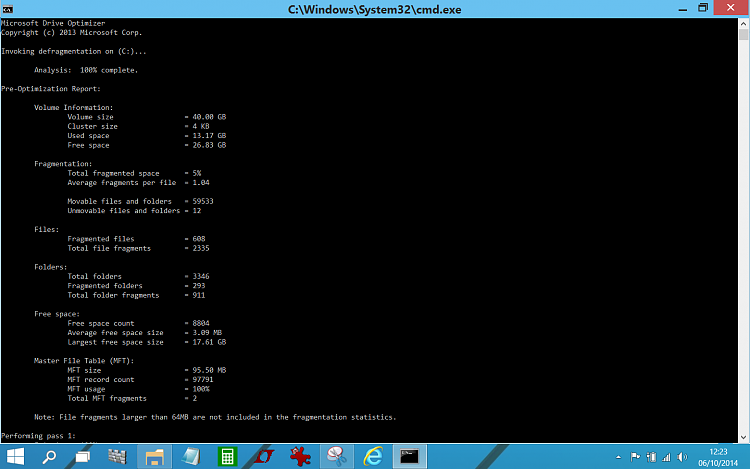Click Movable files value '59533'
Viewport: 750px width, 469px height.
coord(203,201)
